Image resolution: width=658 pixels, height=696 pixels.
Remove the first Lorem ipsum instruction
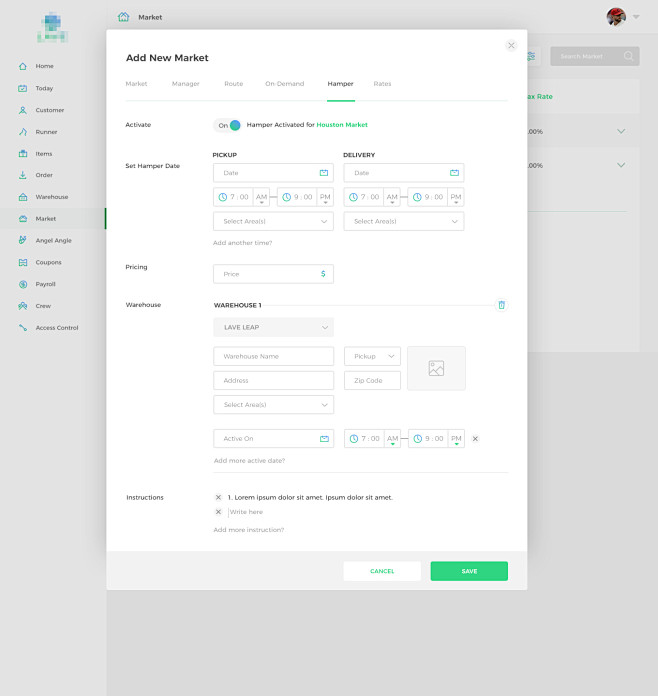point(218,497)
